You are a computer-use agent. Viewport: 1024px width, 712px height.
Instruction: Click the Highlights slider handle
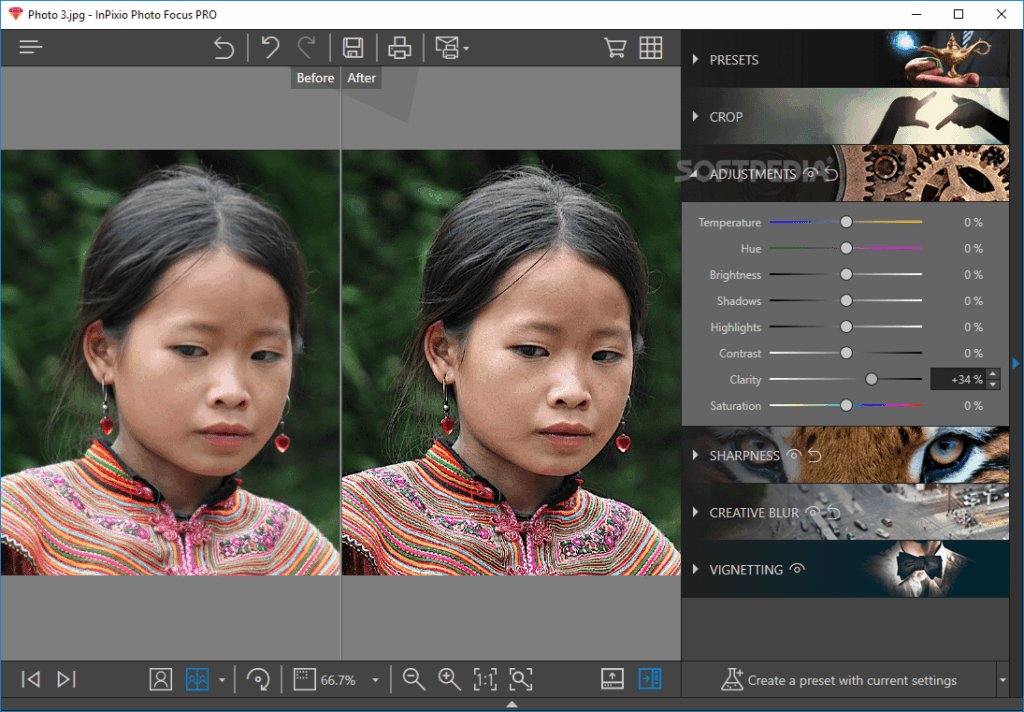click(x=846, y=327)
